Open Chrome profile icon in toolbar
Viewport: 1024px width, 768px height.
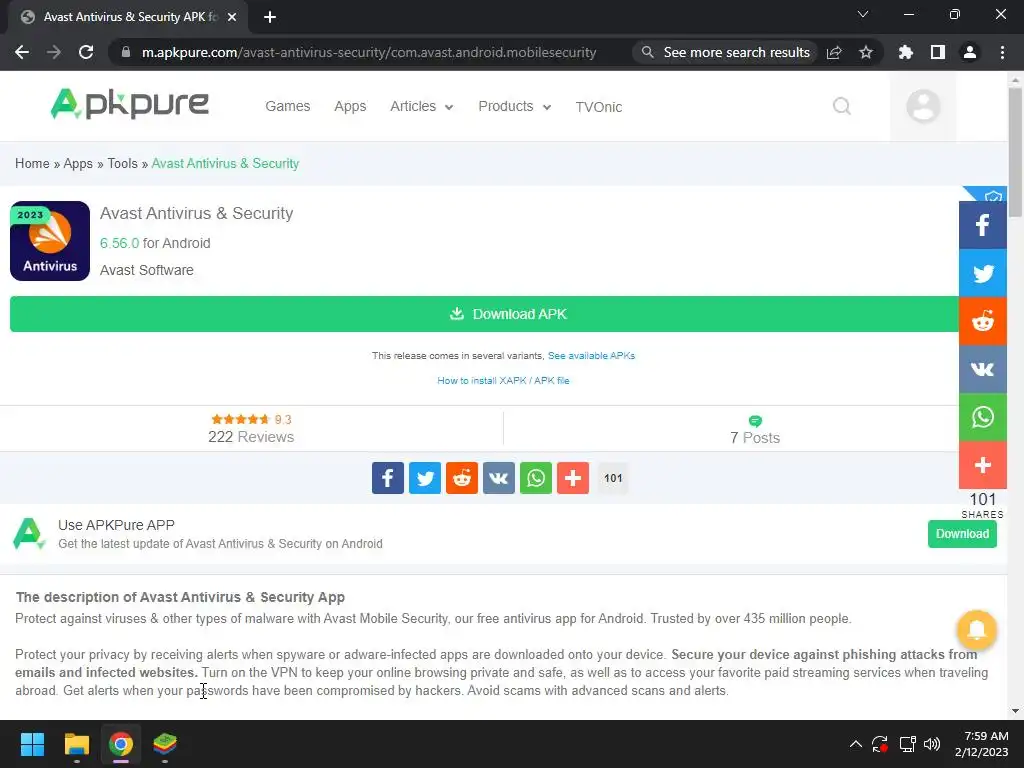970,52
